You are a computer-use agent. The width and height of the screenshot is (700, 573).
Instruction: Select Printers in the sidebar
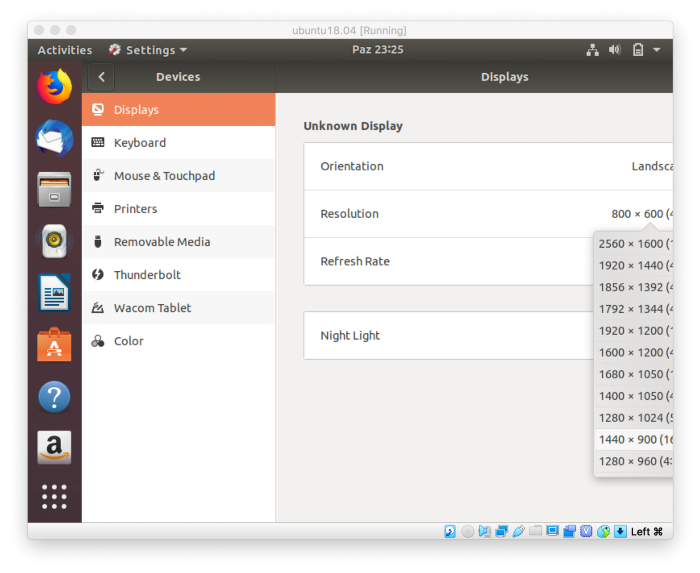point(179,208)
